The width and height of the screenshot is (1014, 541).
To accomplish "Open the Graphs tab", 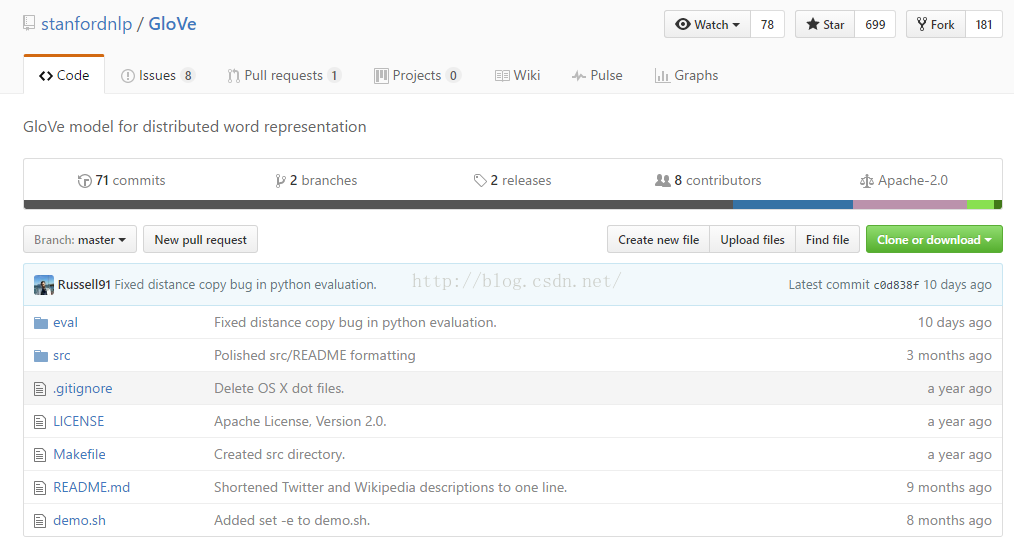I will [x=687, y=76].
